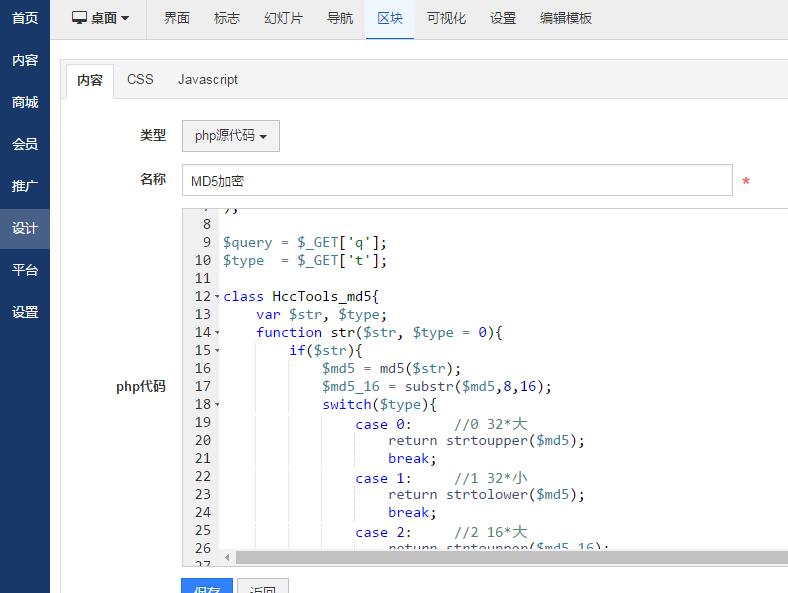Open the 桌面 device dropdown
Viewport: 788px width, 593px height.
pos(101,18)
